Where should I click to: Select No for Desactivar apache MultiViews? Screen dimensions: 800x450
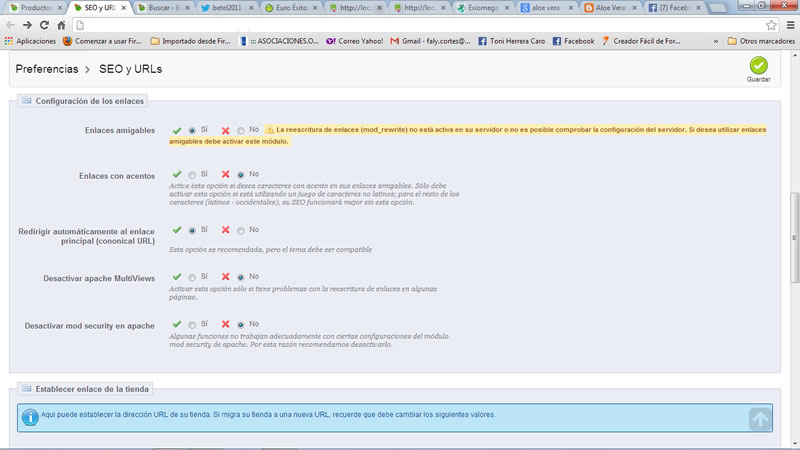(240, 278)
